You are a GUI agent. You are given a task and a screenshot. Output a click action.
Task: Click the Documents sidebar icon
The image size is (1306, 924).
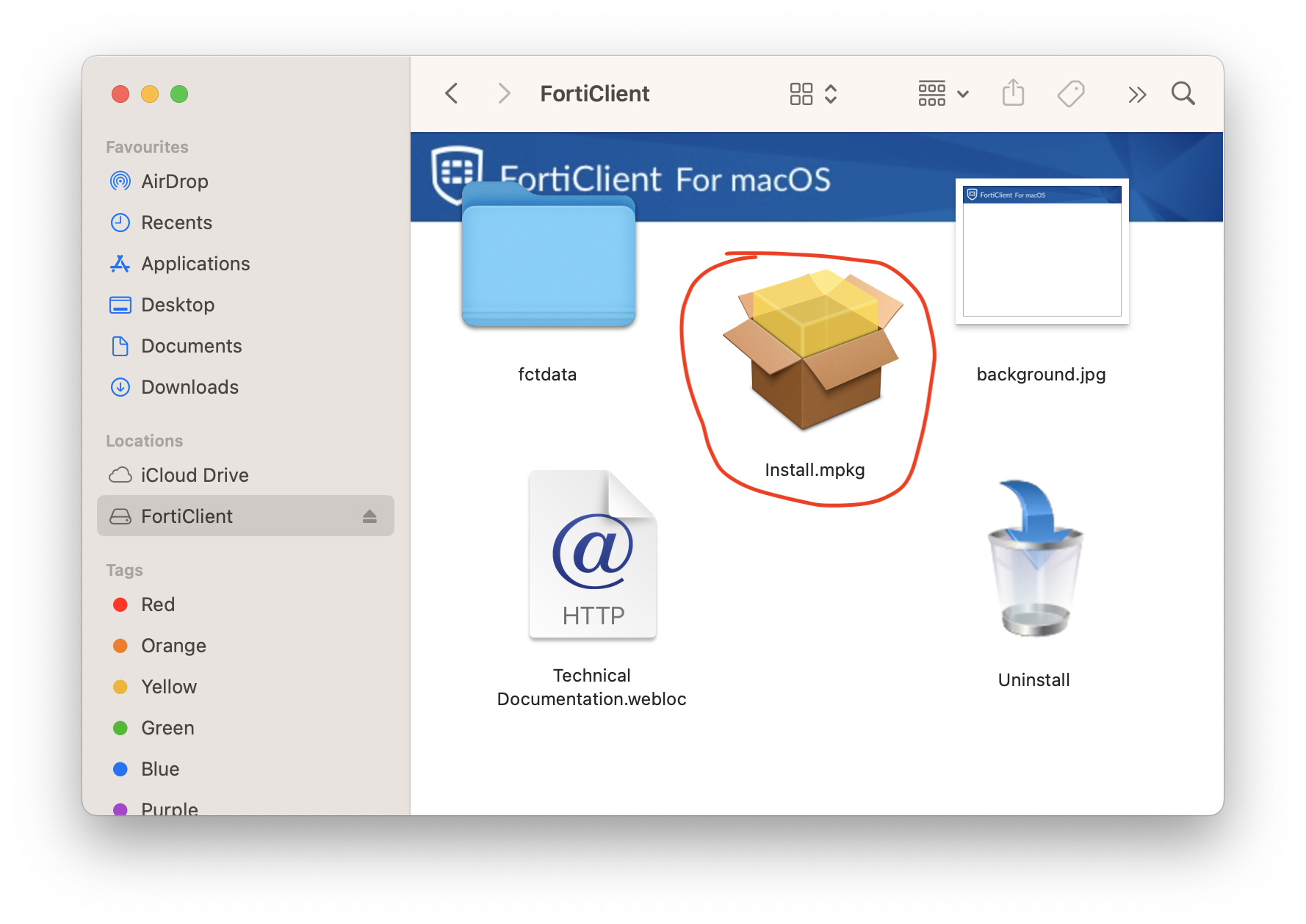pos(120,346)
